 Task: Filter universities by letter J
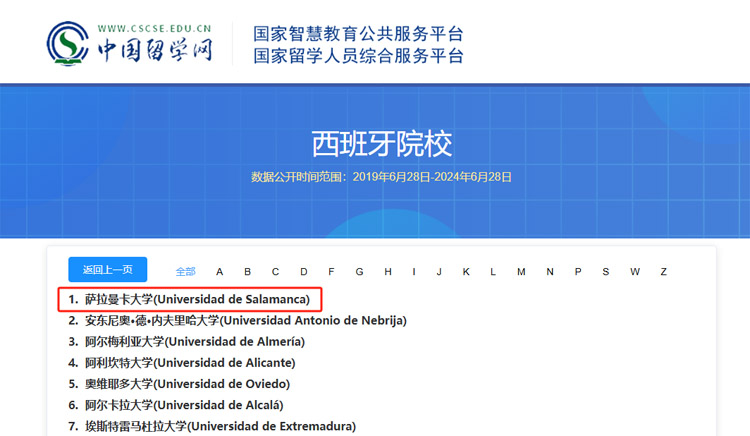pos(439,272)
